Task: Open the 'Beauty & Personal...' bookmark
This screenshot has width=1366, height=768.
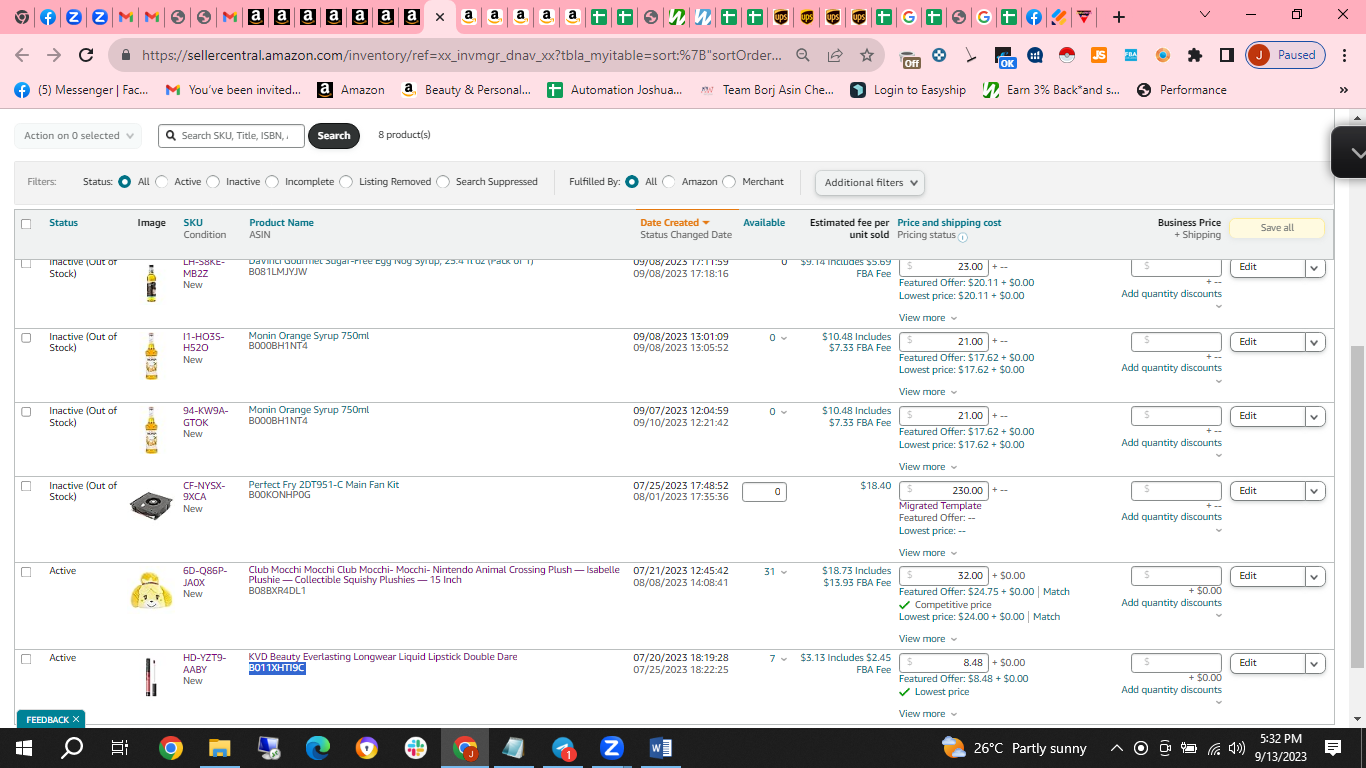Action: [466, 90]
